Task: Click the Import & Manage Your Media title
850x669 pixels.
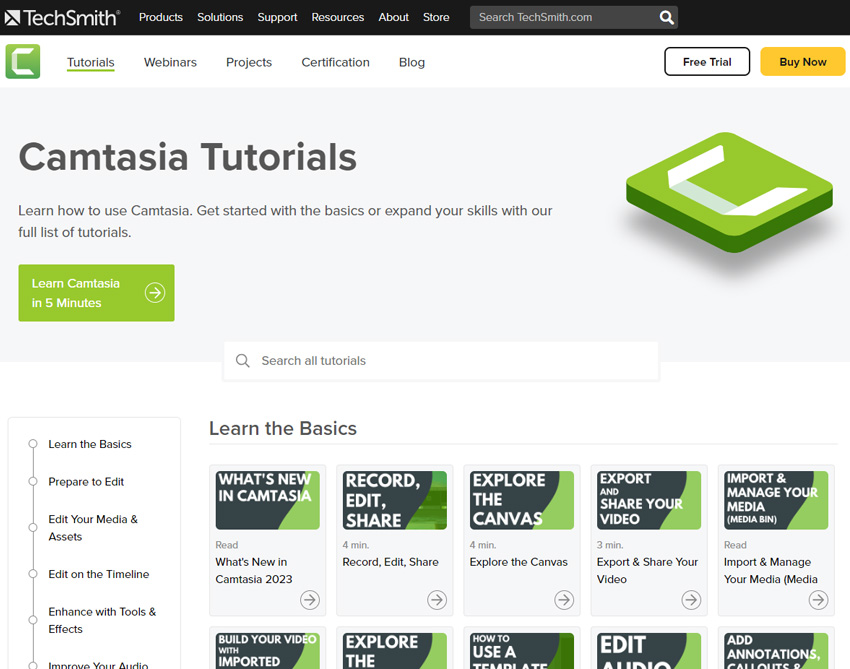Action: [x=770, y=570]
